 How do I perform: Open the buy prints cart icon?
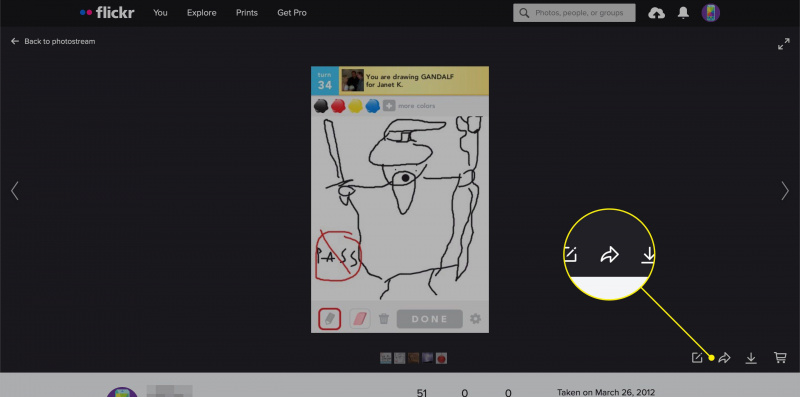pyautogui.click(x=780, y=358)
